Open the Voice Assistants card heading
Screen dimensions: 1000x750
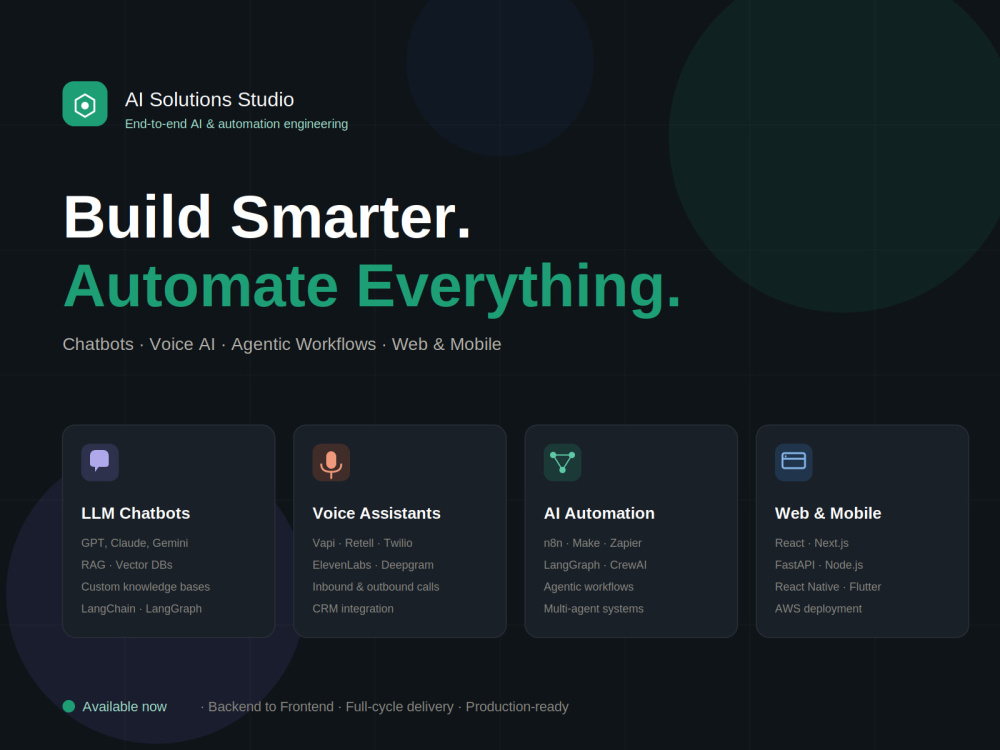coord(376,513)
